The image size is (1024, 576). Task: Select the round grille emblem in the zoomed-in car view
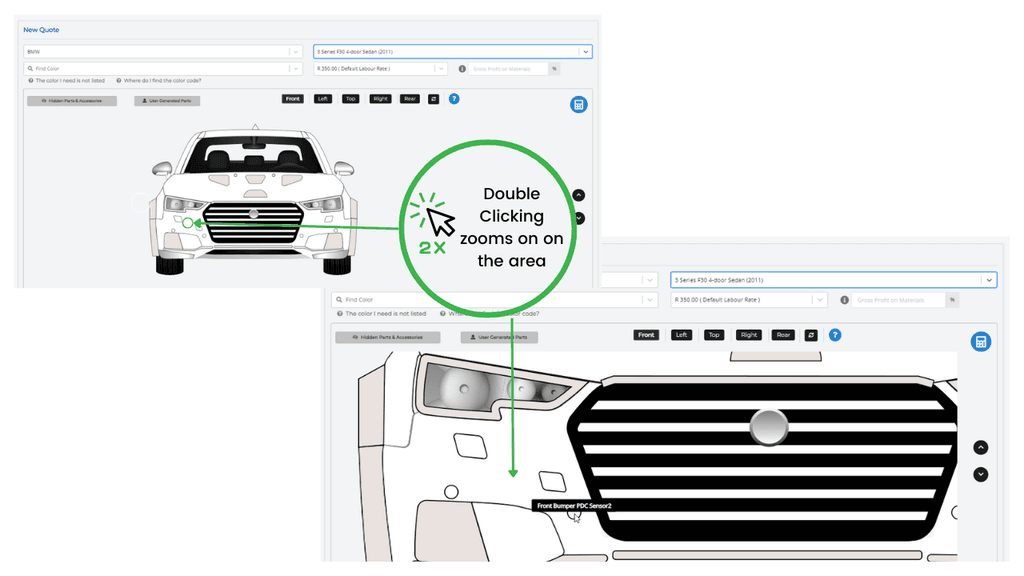[768, 426]
